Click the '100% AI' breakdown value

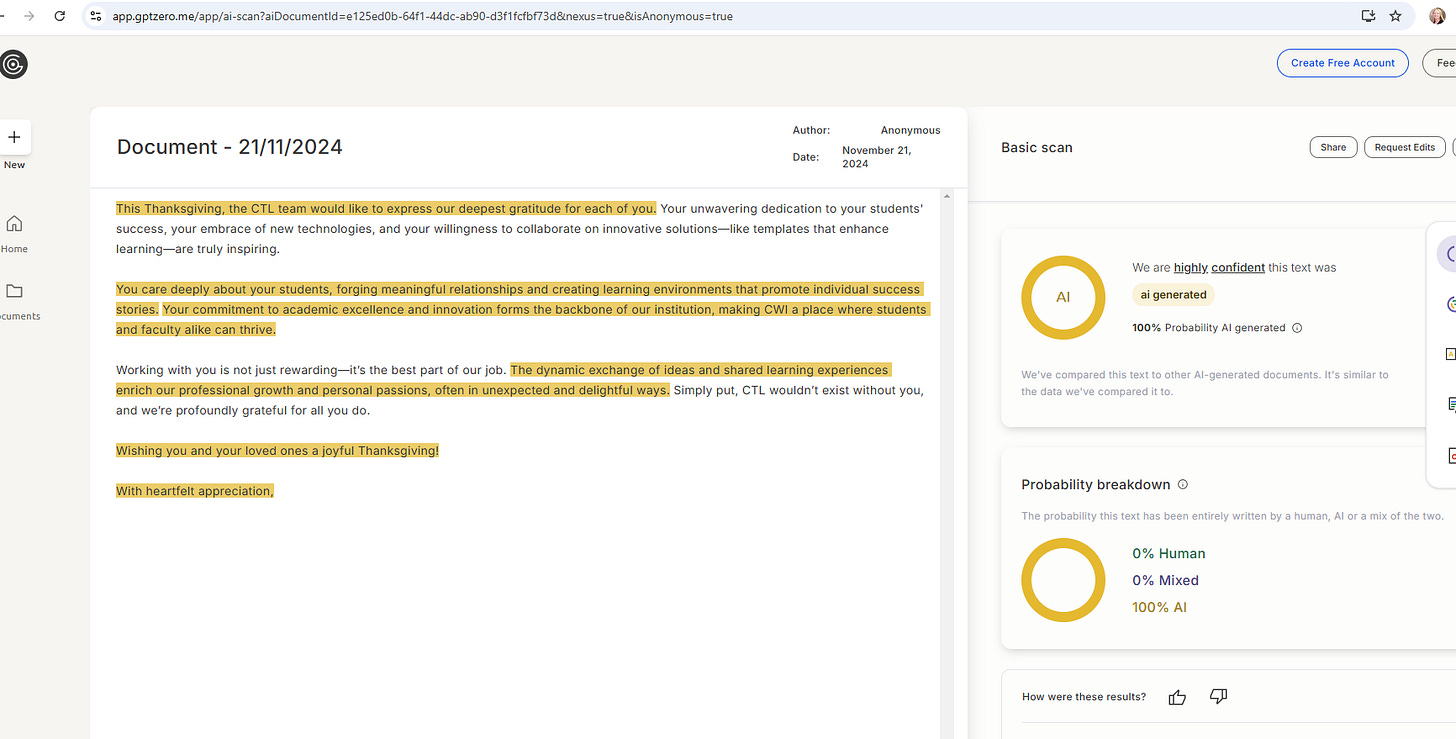point(1159,607)
